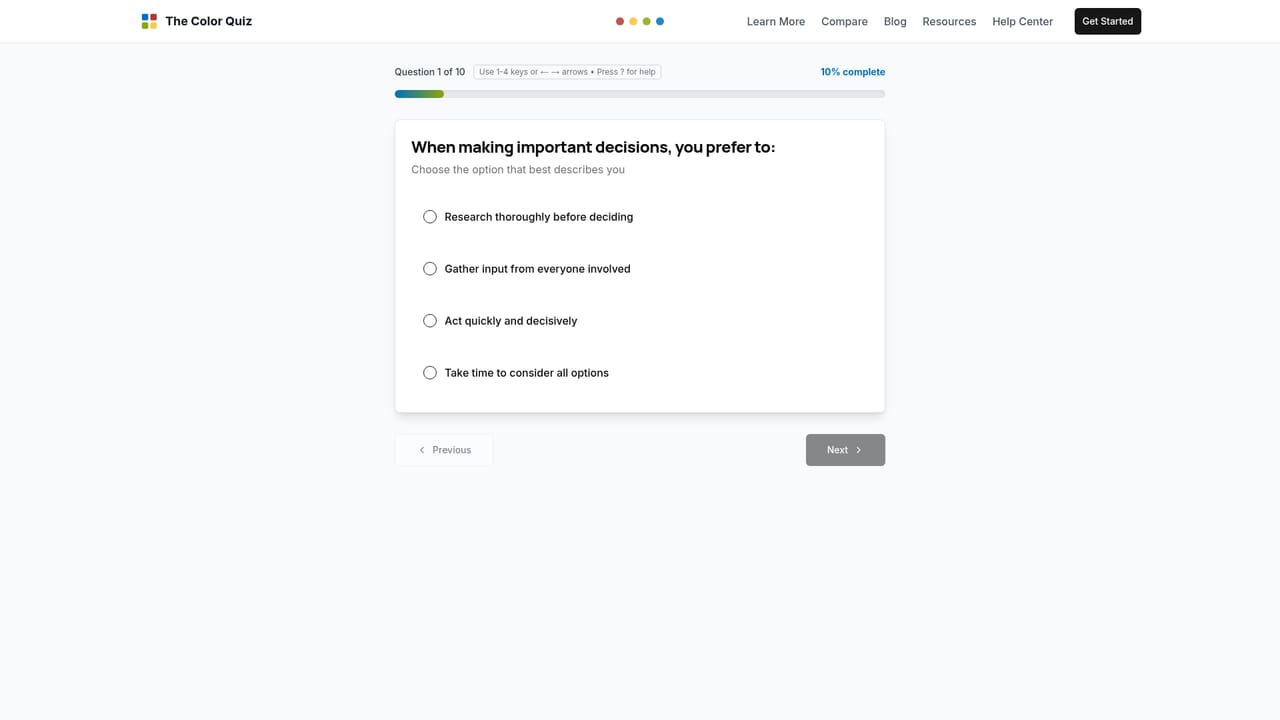Open the Blog link in navigation
1280x720 pixels.
[x=895, y=21]
